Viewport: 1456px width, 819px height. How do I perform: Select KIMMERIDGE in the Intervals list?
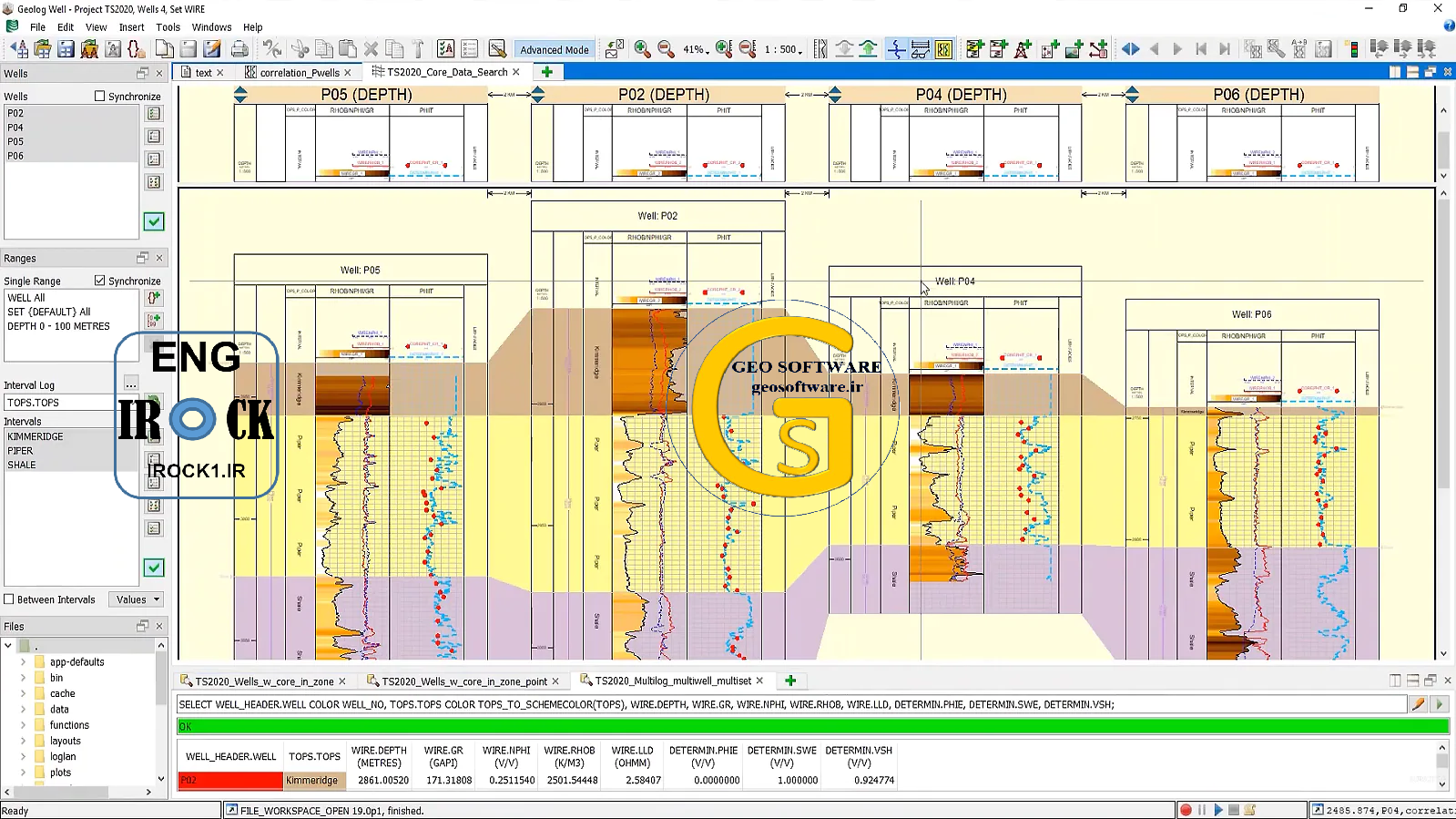pos(72,436)
